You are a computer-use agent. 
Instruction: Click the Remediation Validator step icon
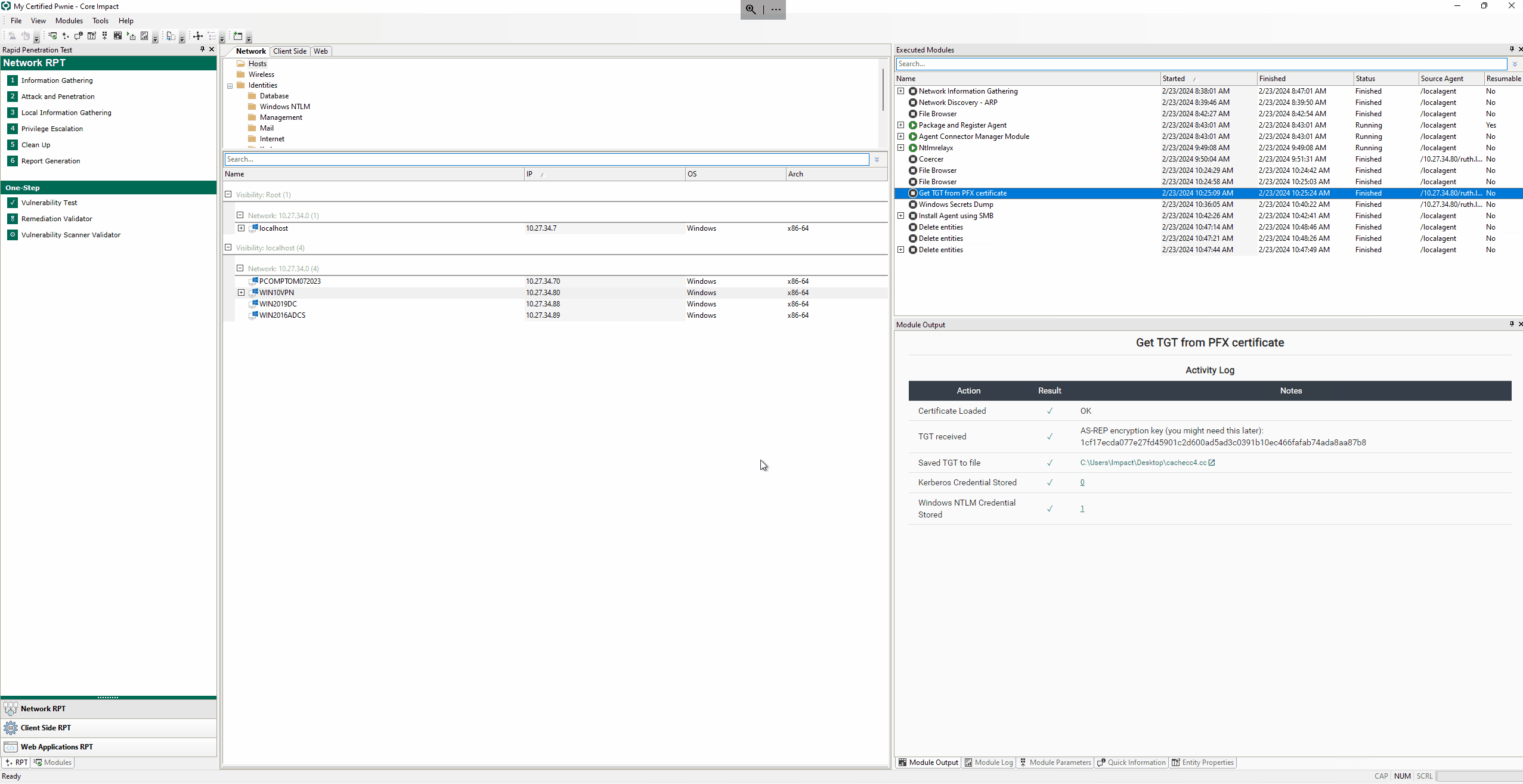click(x=13, y=219)
